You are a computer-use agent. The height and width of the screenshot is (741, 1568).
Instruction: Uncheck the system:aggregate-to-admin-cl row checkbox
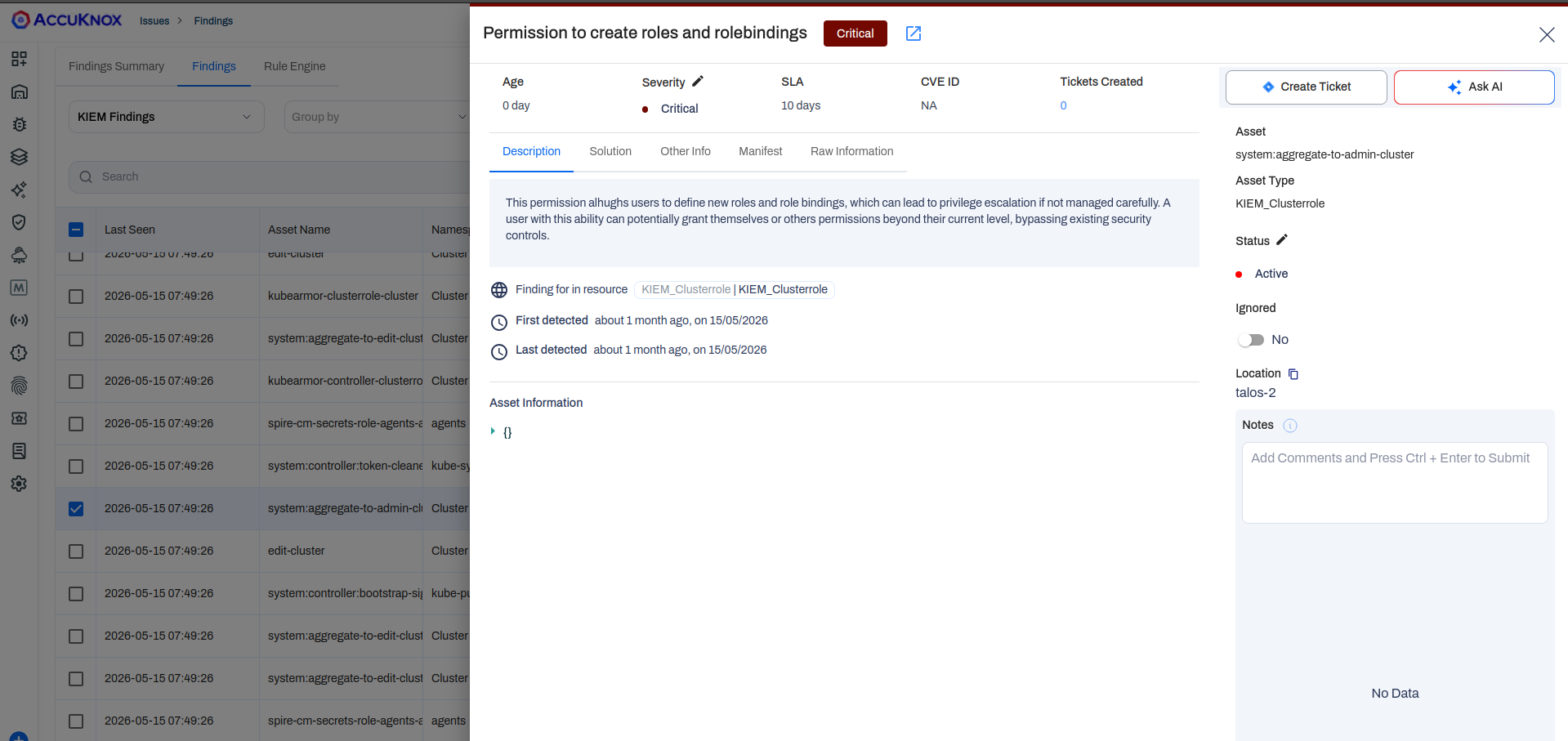(76, 509)
